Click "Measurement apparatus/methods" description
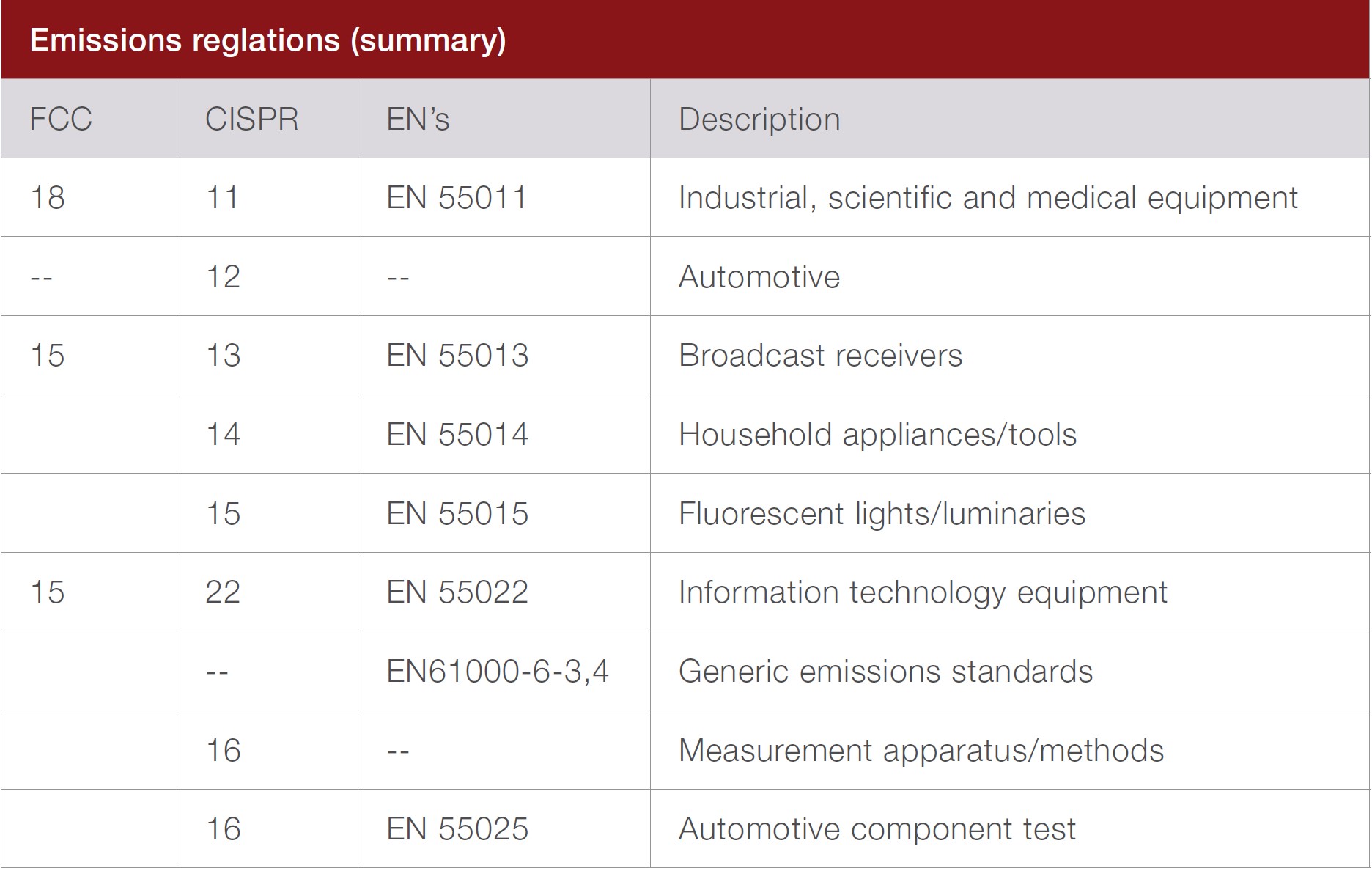This screenshot has height=871, width=1372. (921, 751)
